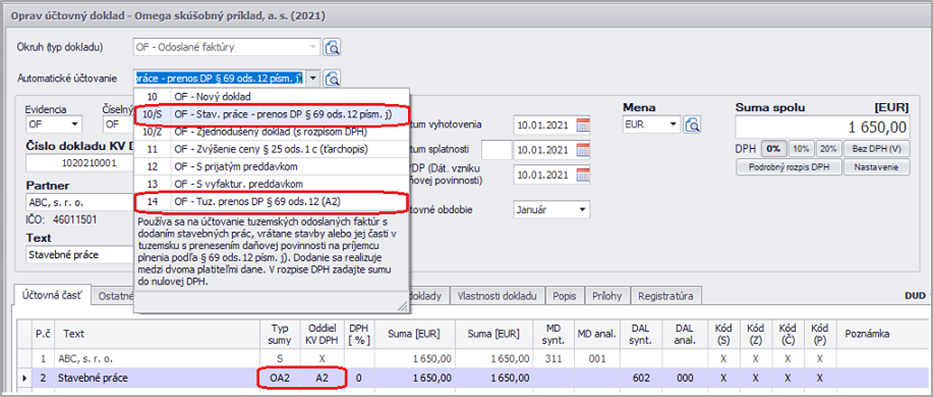
Task: Click the Suma spolu amount field
Action: 822,127
